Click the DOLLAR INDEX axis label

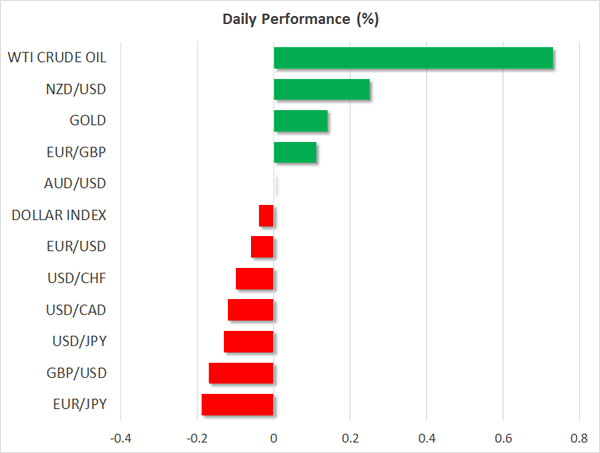coord(59,215)
